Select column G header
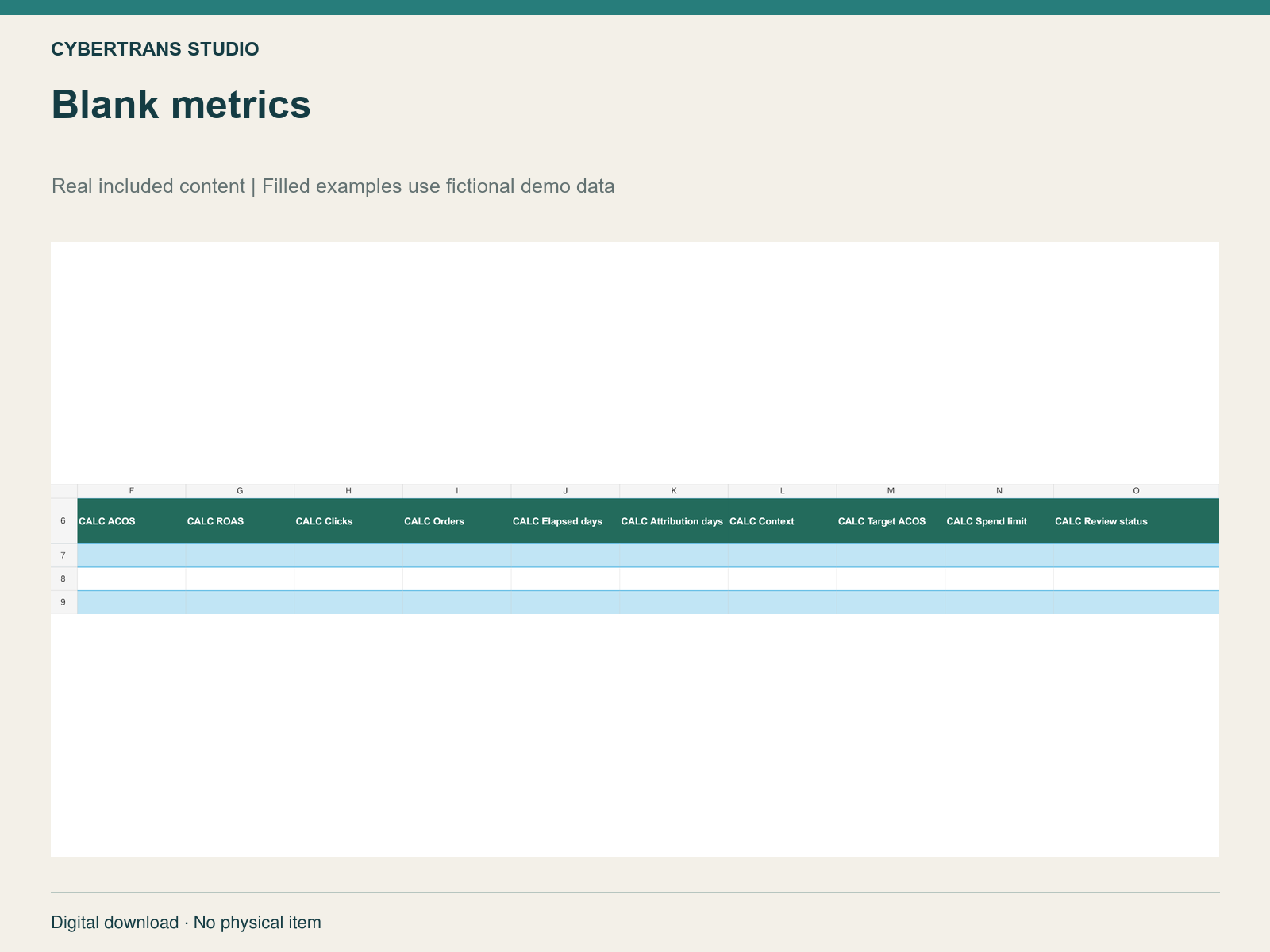This screenshot has width=1270, height=952. click(240, 491)
